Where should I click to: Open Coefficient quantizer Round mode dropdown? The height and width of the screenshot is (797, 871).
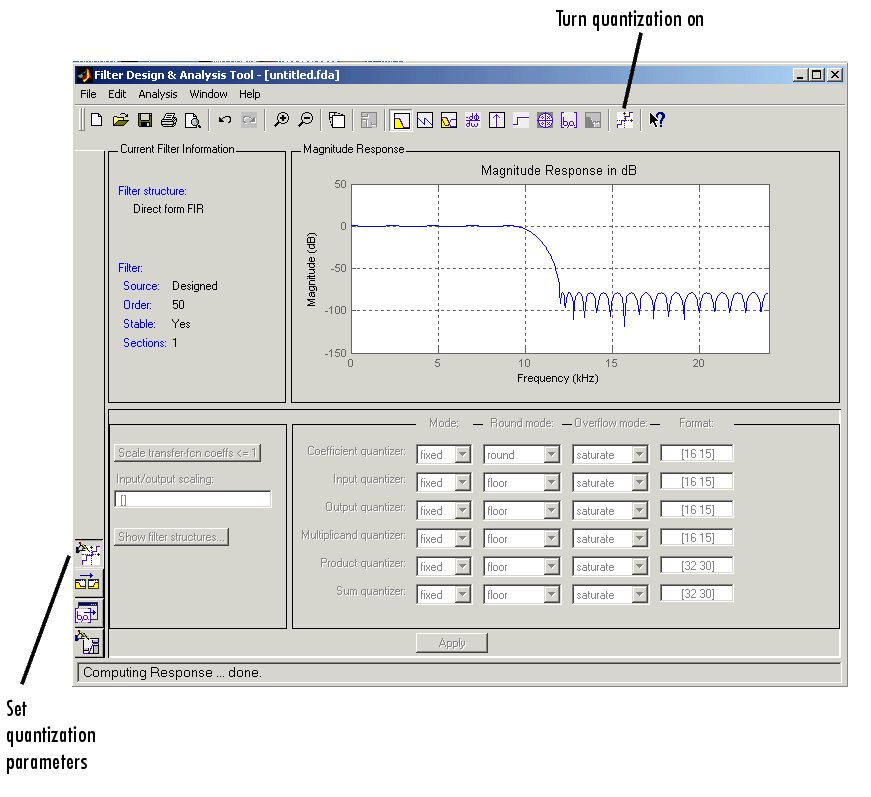point(521,454)
